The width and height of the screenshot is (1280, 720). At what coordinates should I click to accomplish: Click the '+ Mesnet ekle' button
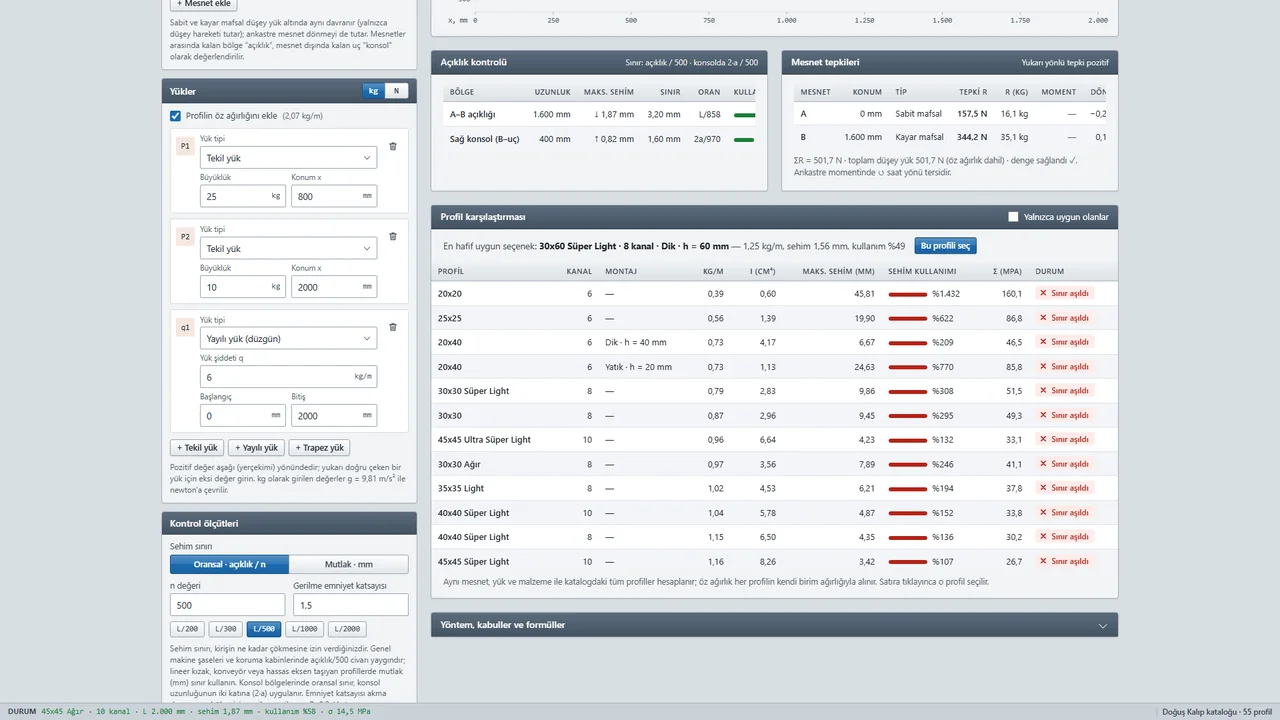[203, 4]
